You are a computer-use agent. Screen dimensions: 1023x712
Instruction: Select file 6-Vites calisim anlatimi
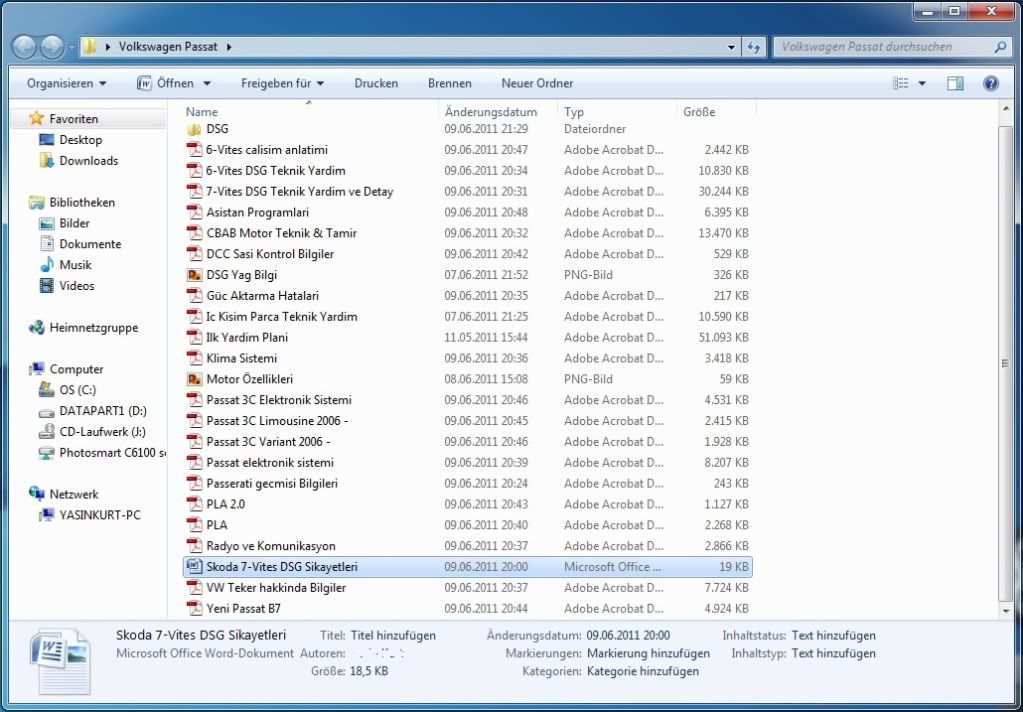(467, 150)
